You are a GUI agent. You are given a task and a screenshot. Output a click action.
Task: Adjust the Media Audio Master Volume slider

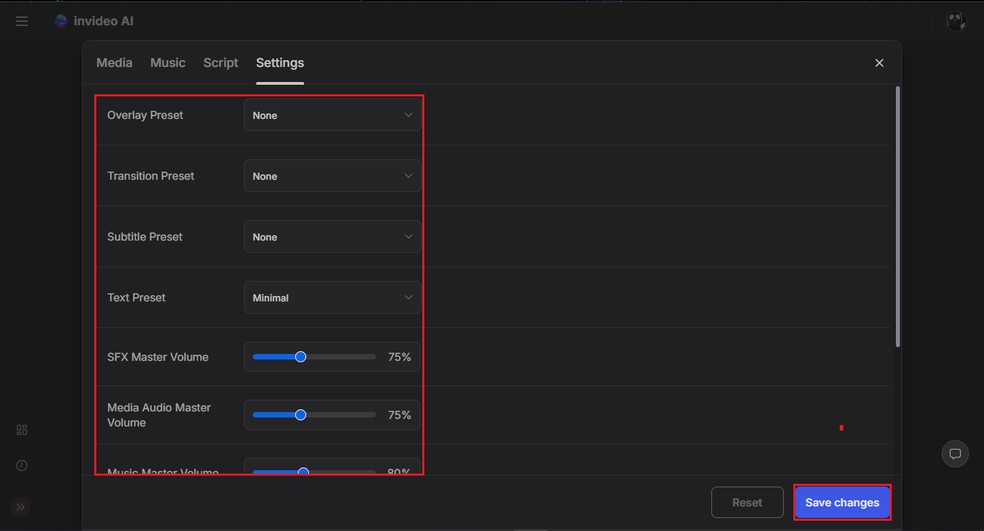314,415
